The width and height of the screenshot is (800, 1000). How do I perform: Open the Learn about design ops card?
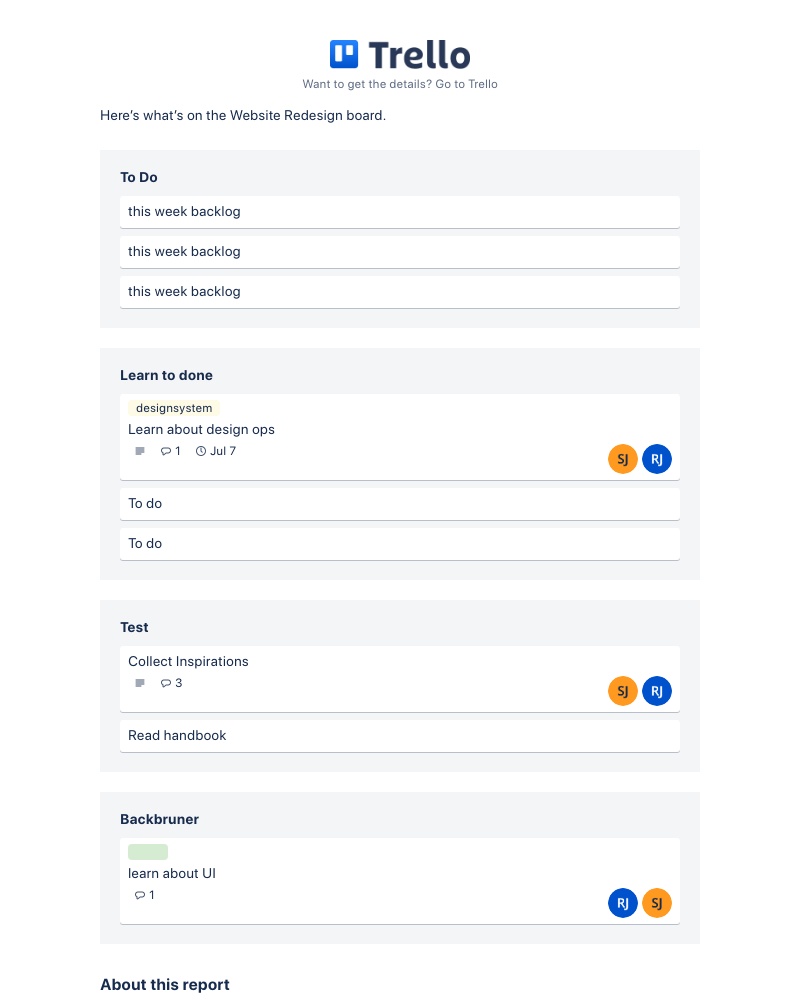pyautogui.click(x=201, y=429)
